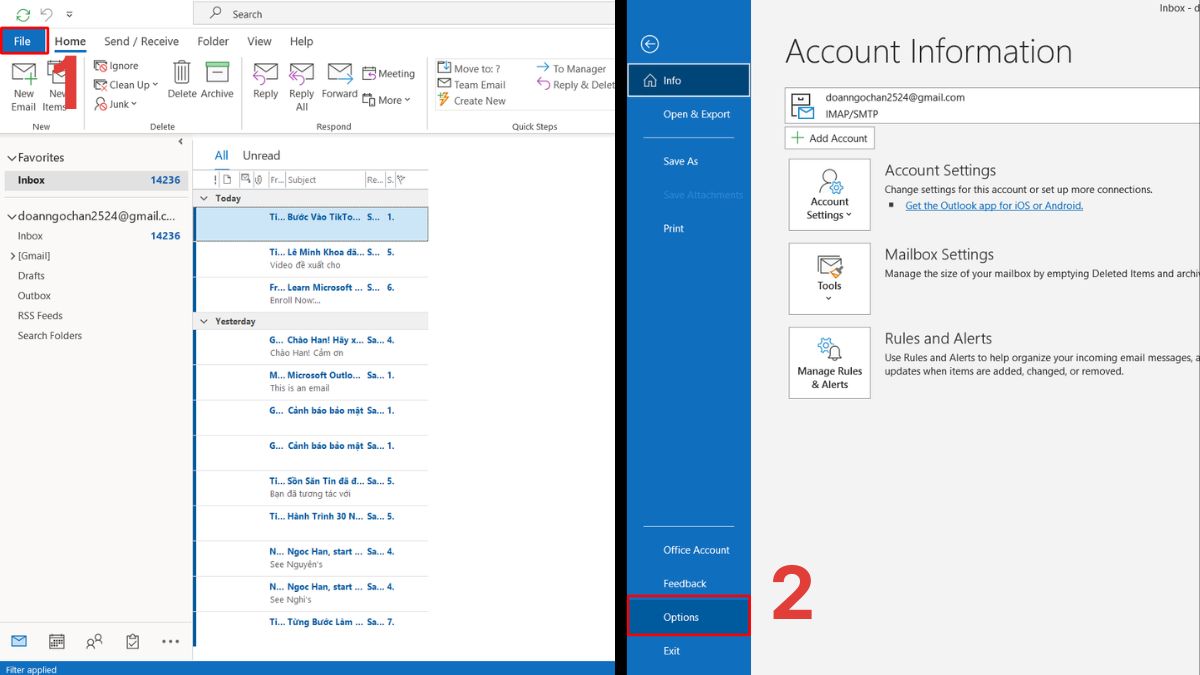Show All messages filter
This screenshot has height=675, width=1200.
click(222, 155)
